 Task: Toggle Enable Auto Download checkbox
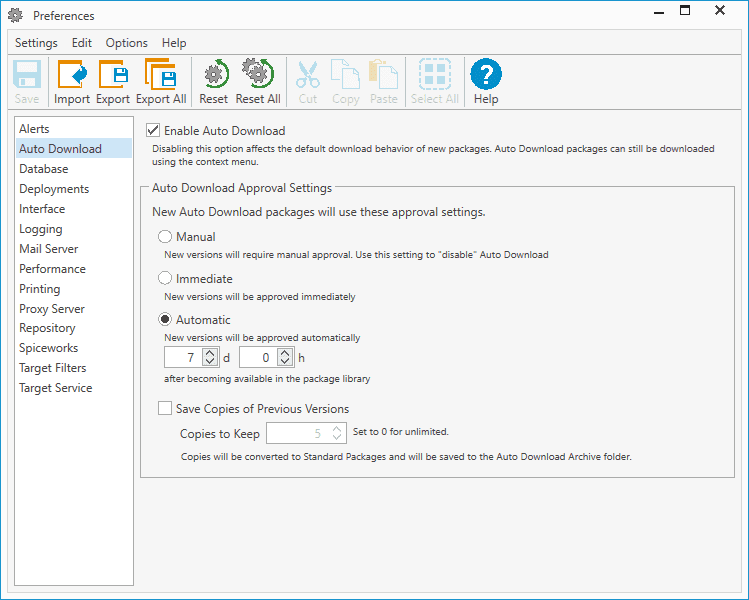[x=153, y=130]
